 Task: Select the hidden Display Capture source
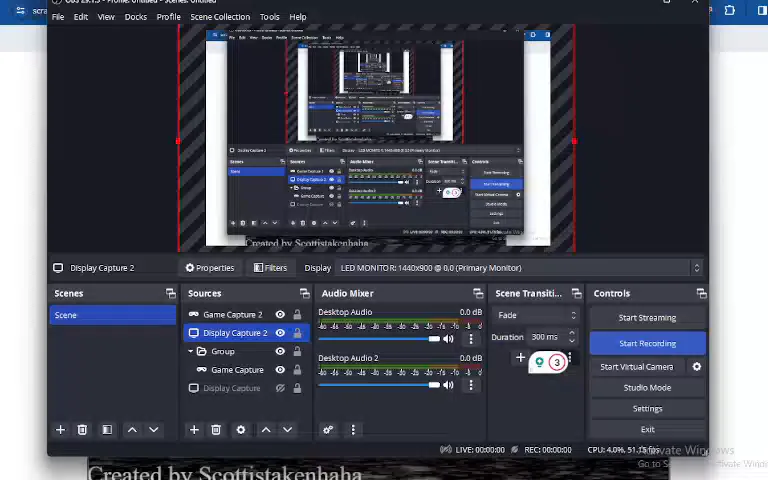(231, 388)
